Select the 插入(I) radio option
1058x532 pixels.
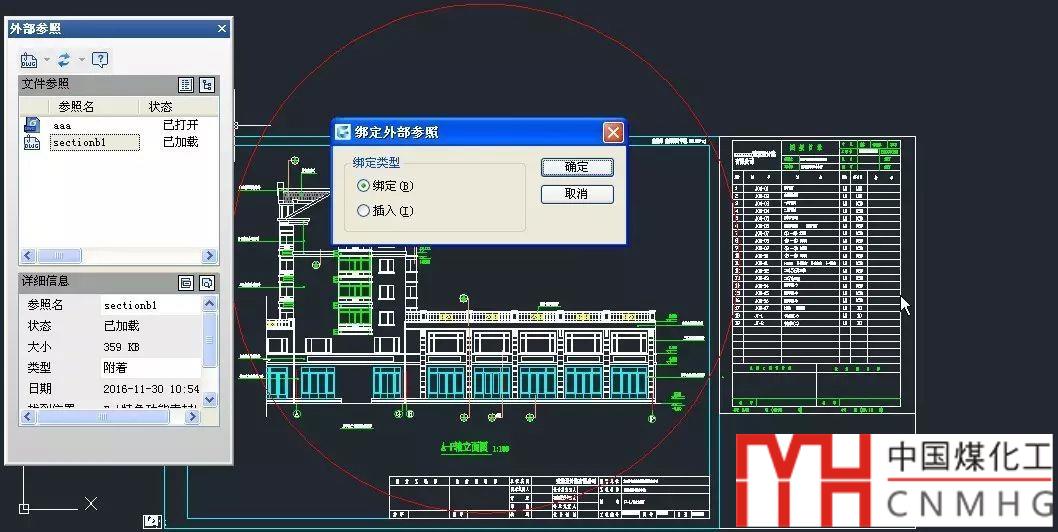coord(363,211)
